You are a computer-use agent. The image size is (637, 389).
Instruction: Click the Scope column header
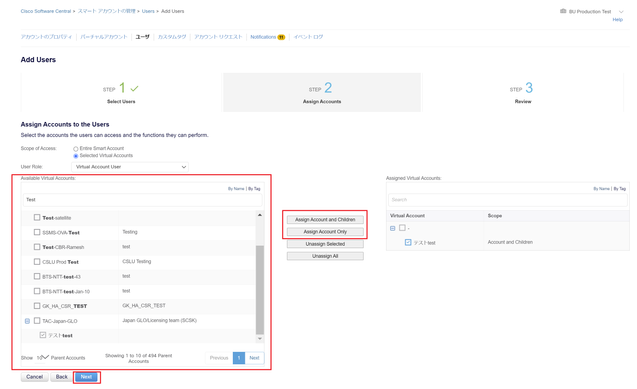[495, 216]
